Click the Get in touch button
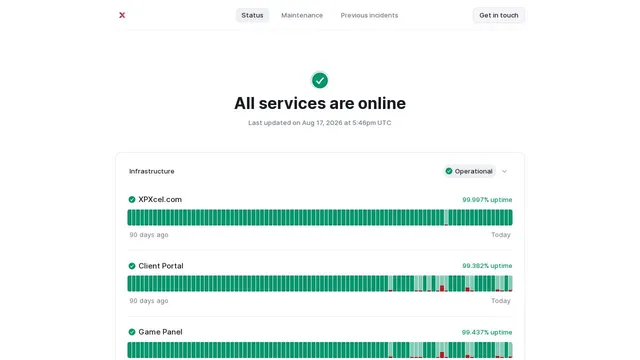 click(499, 15)
